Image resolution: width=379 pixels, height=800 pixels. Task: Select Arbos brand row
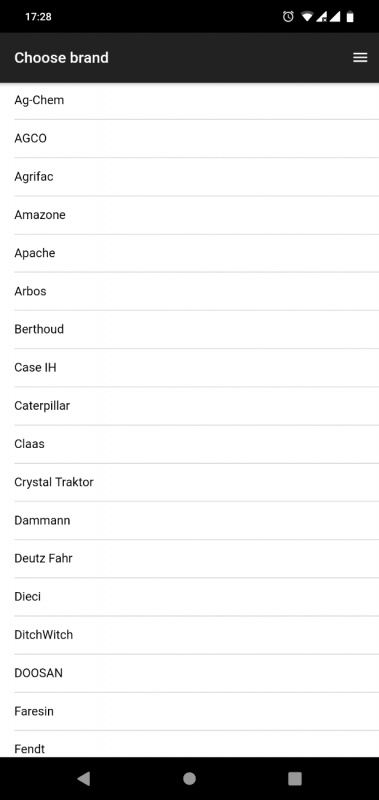click(x=189, y=291)
